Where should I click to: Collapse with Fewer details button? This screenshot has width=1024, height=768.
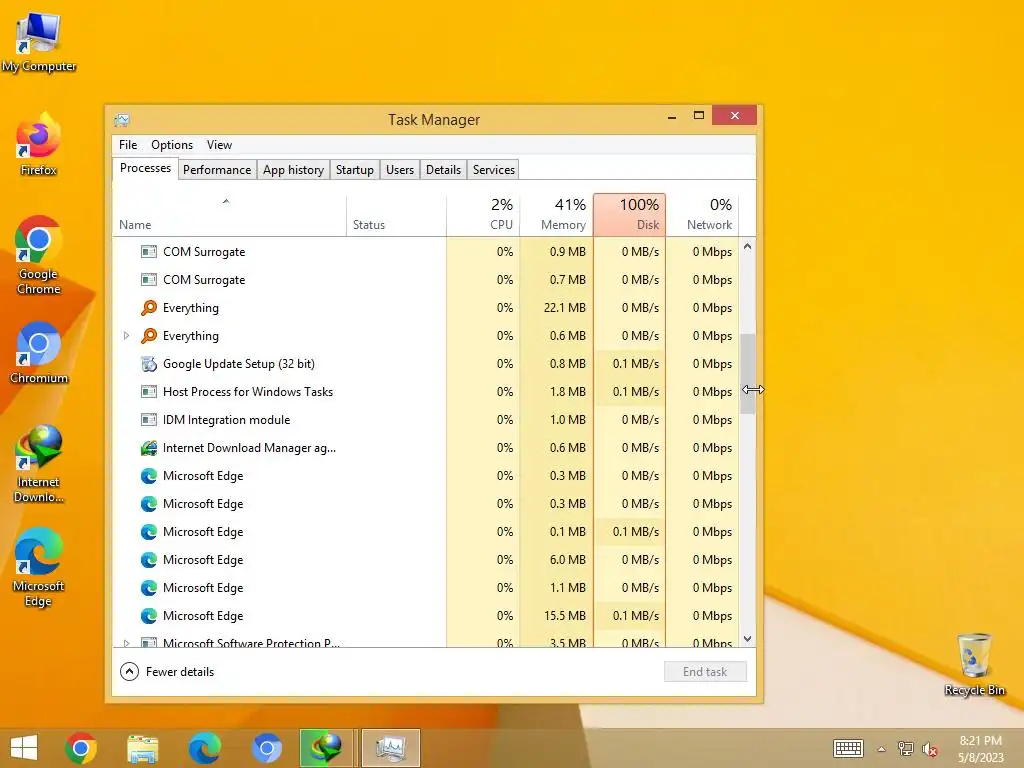tap(167, 671)
